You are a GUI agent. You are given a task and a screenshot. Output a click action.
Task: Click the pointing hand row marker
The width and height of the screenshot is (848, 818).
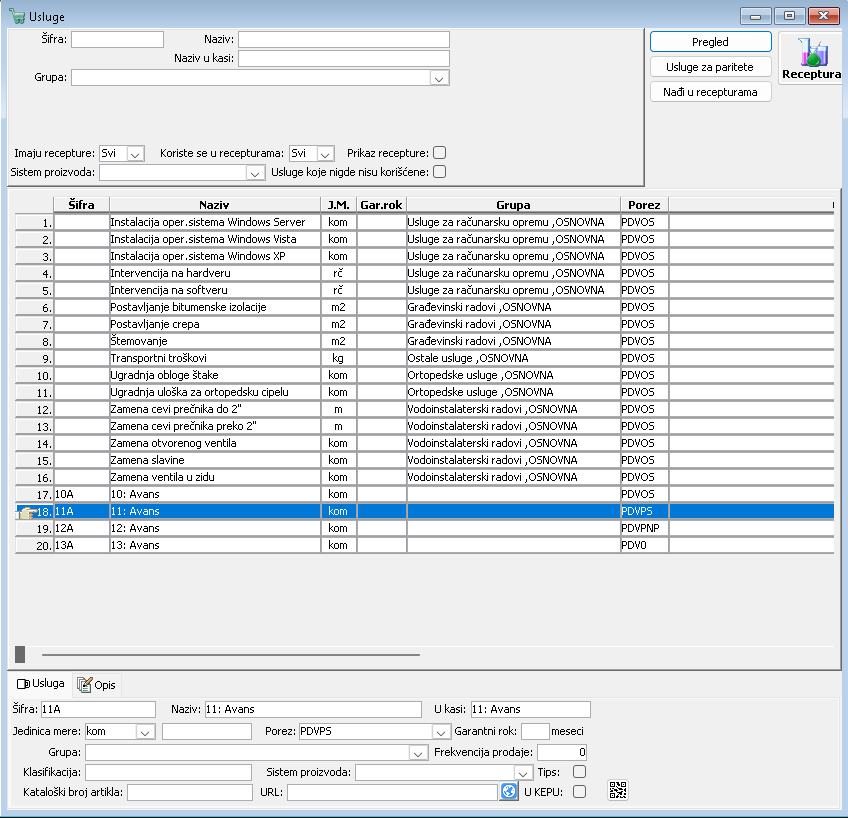25,511
